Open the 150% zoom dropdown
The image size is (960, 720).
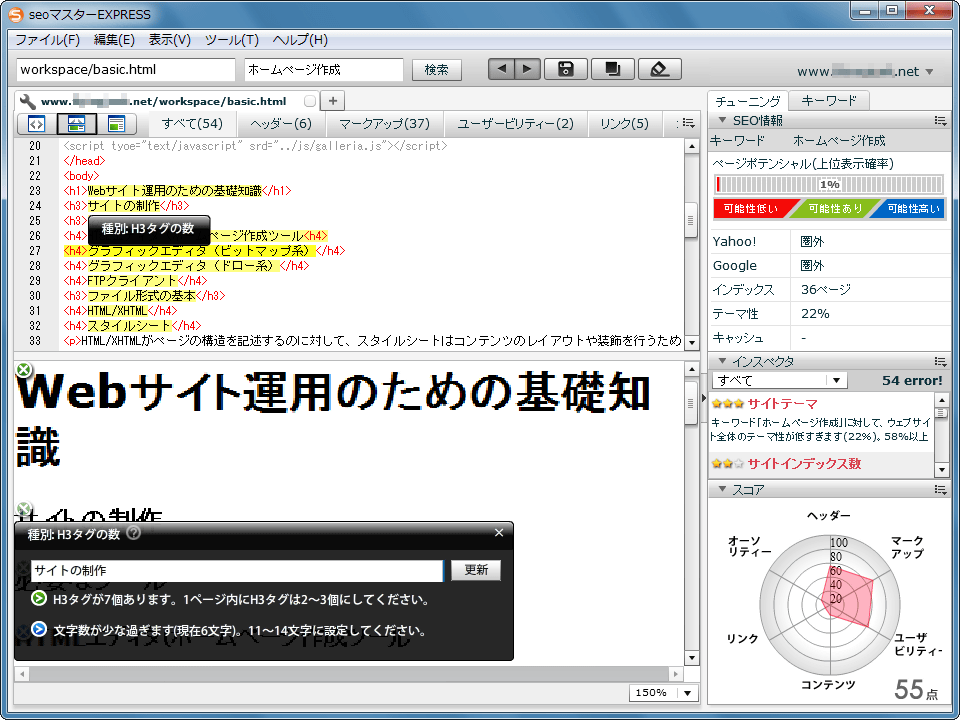click(688, 693)
